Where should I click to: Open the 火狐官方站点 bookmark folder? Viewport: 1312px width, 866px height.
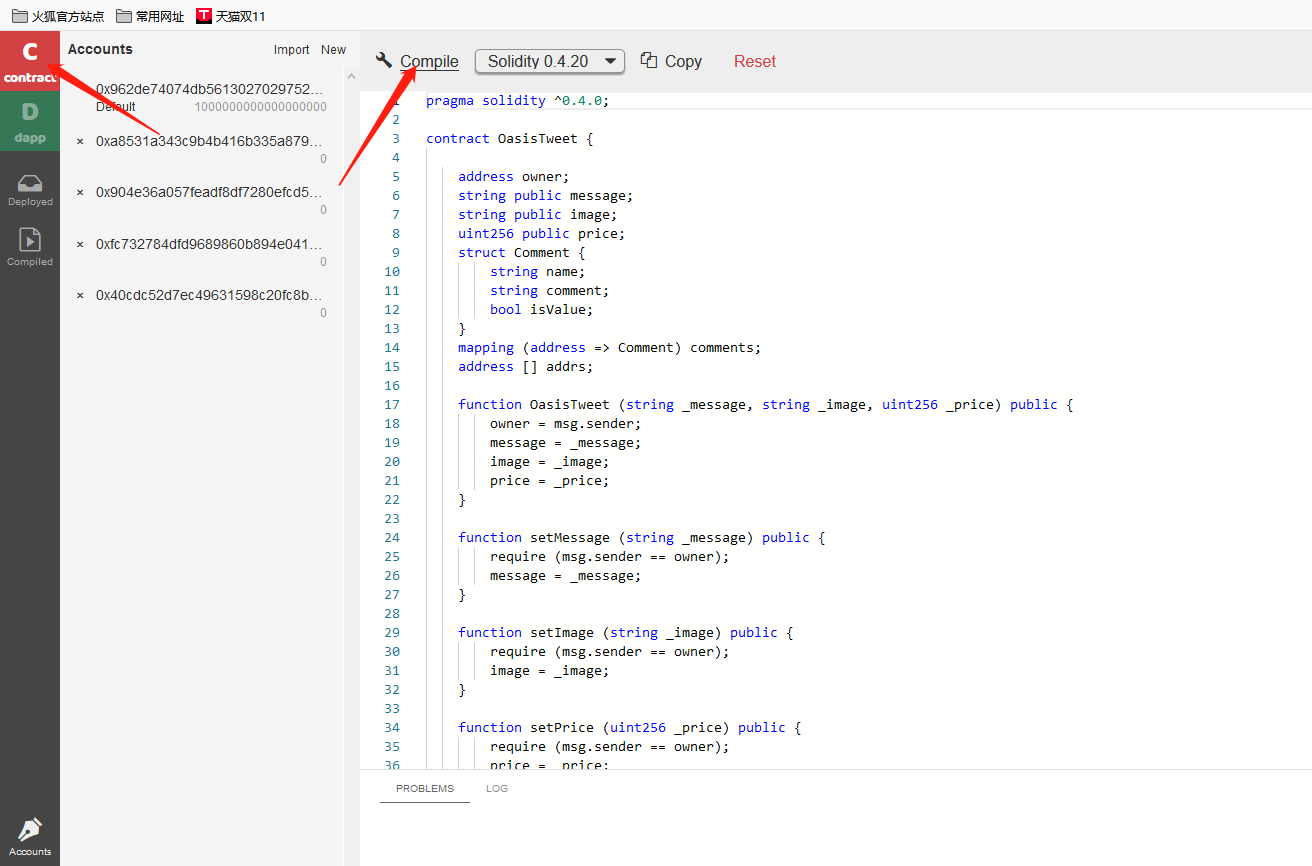(x=58, y=16)
